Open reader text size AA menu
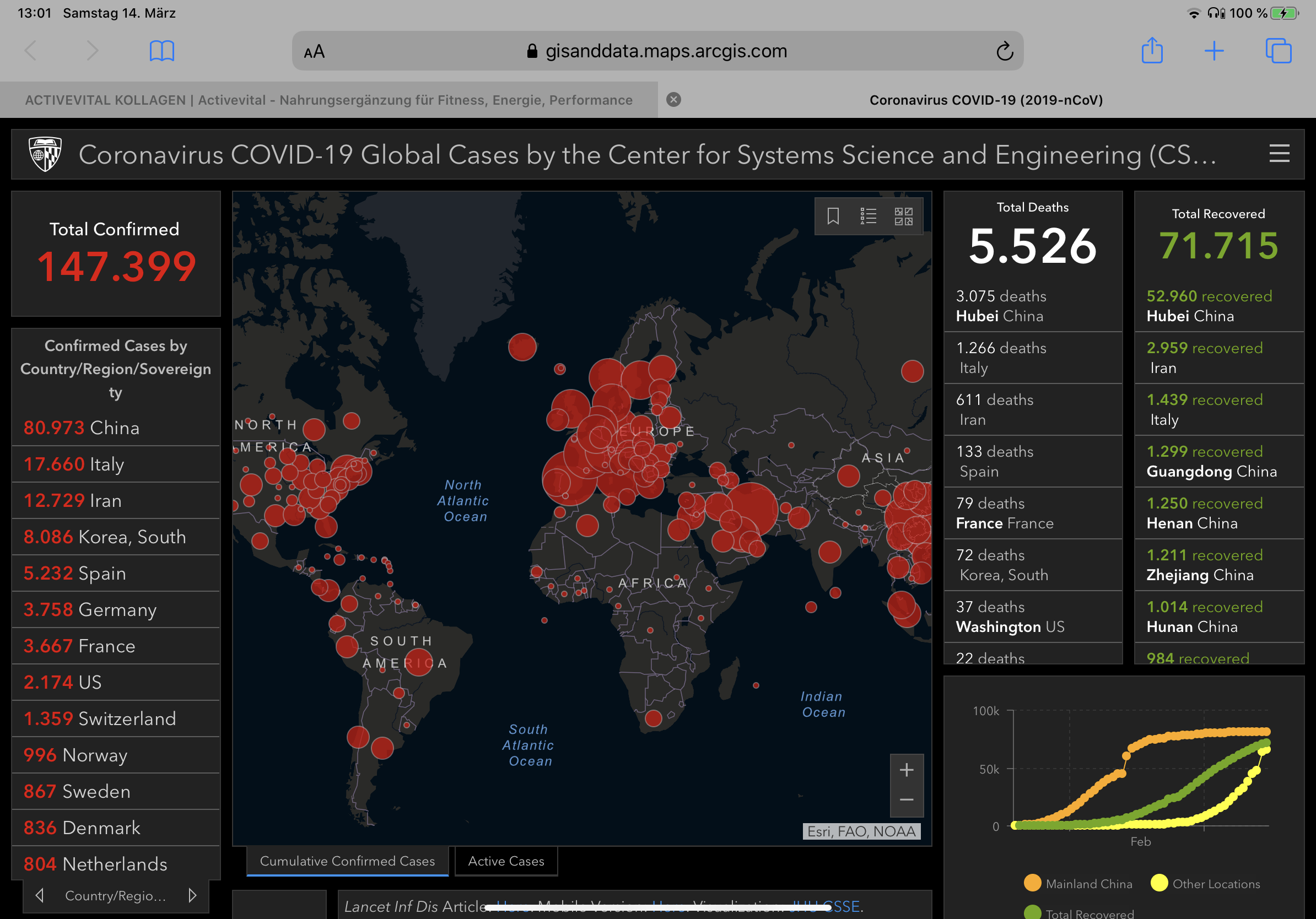This screenshot has height=919, width=1316. 314,52
